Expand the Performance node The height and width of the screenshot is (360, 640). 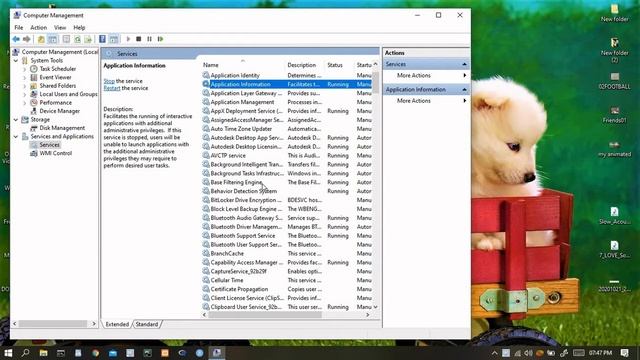[x=24, y=102]
